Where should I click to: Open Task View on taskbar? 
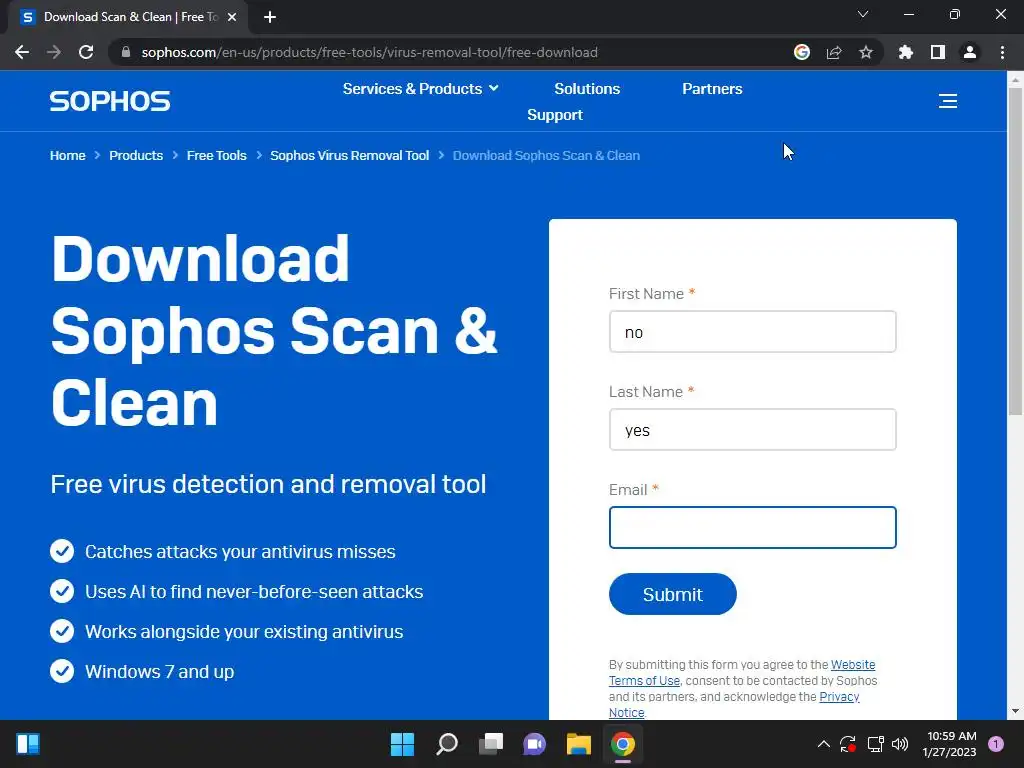pos(491,744)
